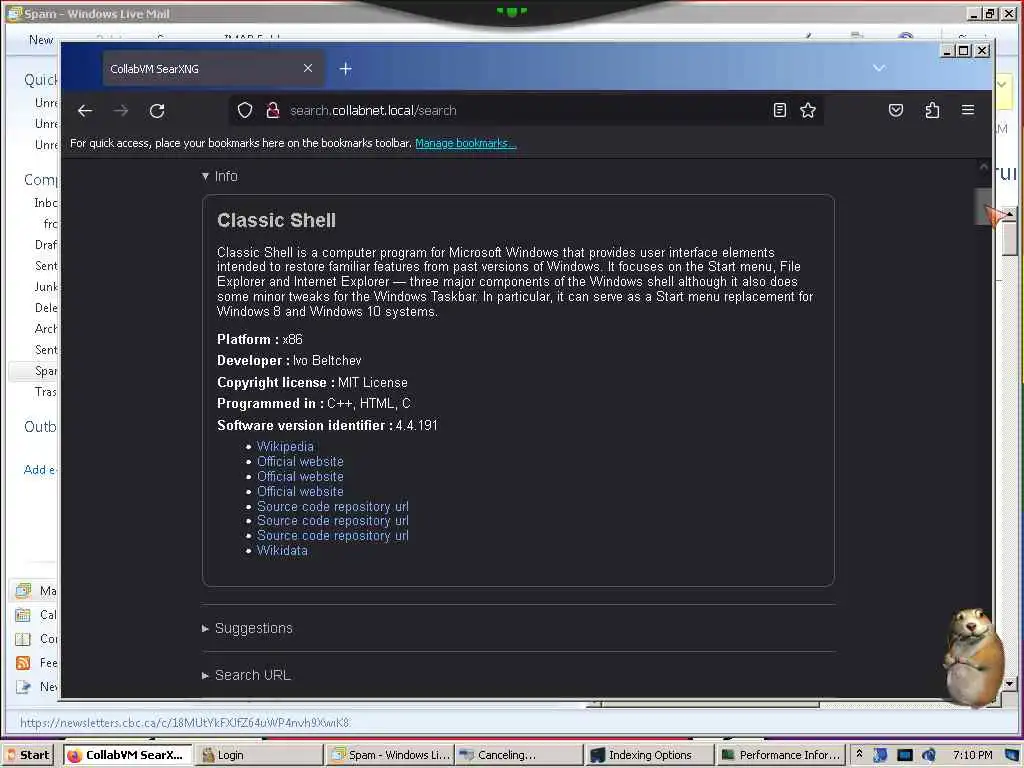Screen dimensions: 1024x768
Task: Go forward to the next page
Action: click(121, 111)
